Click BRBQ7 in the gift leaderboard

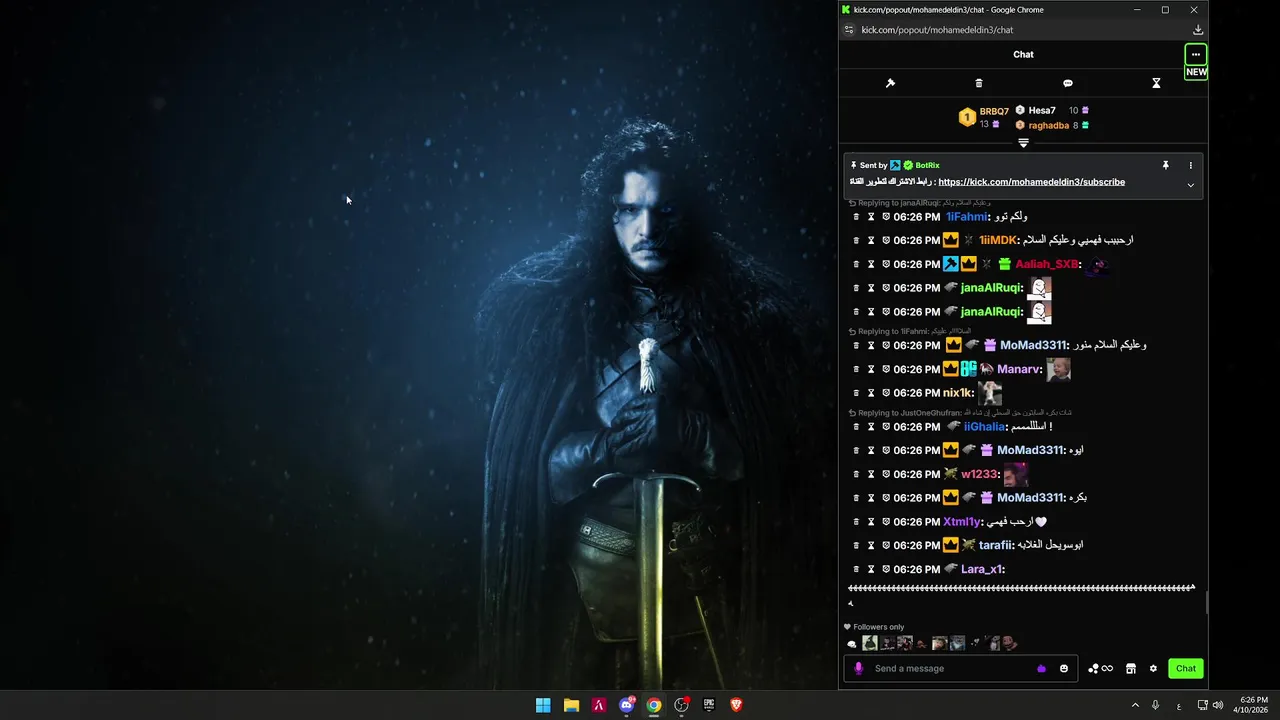[x=994, y=111]
